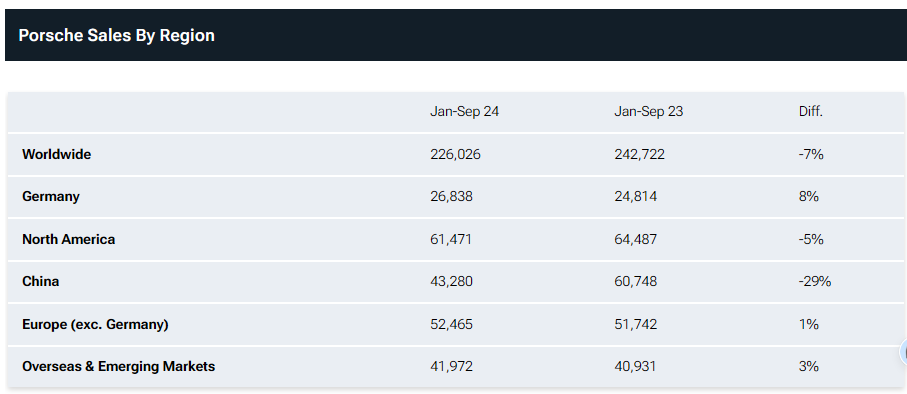The image size is (907, 394).
Task: Click the Porsche Sales By Region heading
Action: pyautogui.click(x=116, y=35)
